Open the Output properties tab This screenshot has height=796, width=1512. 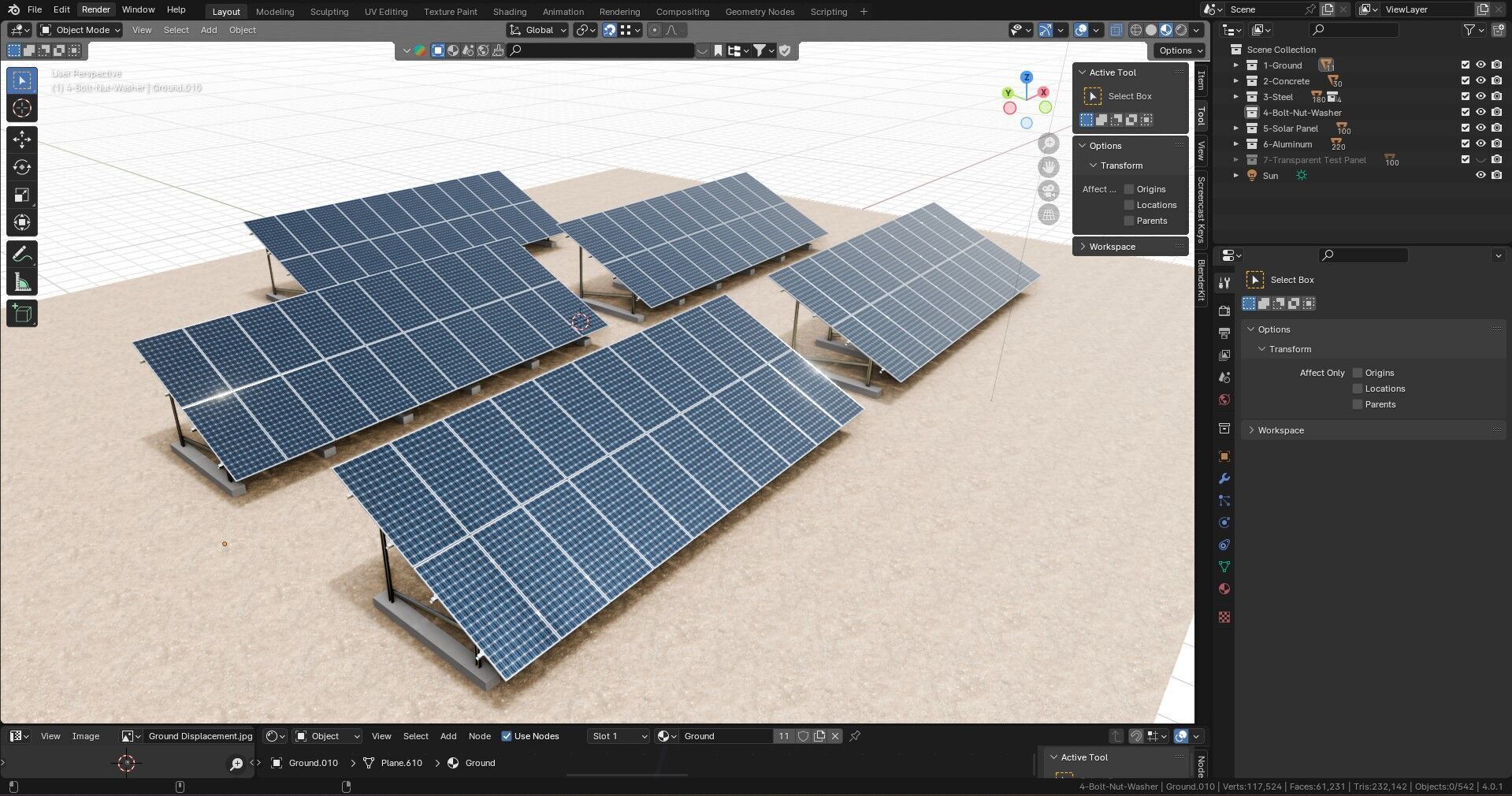pos(1224,333)
